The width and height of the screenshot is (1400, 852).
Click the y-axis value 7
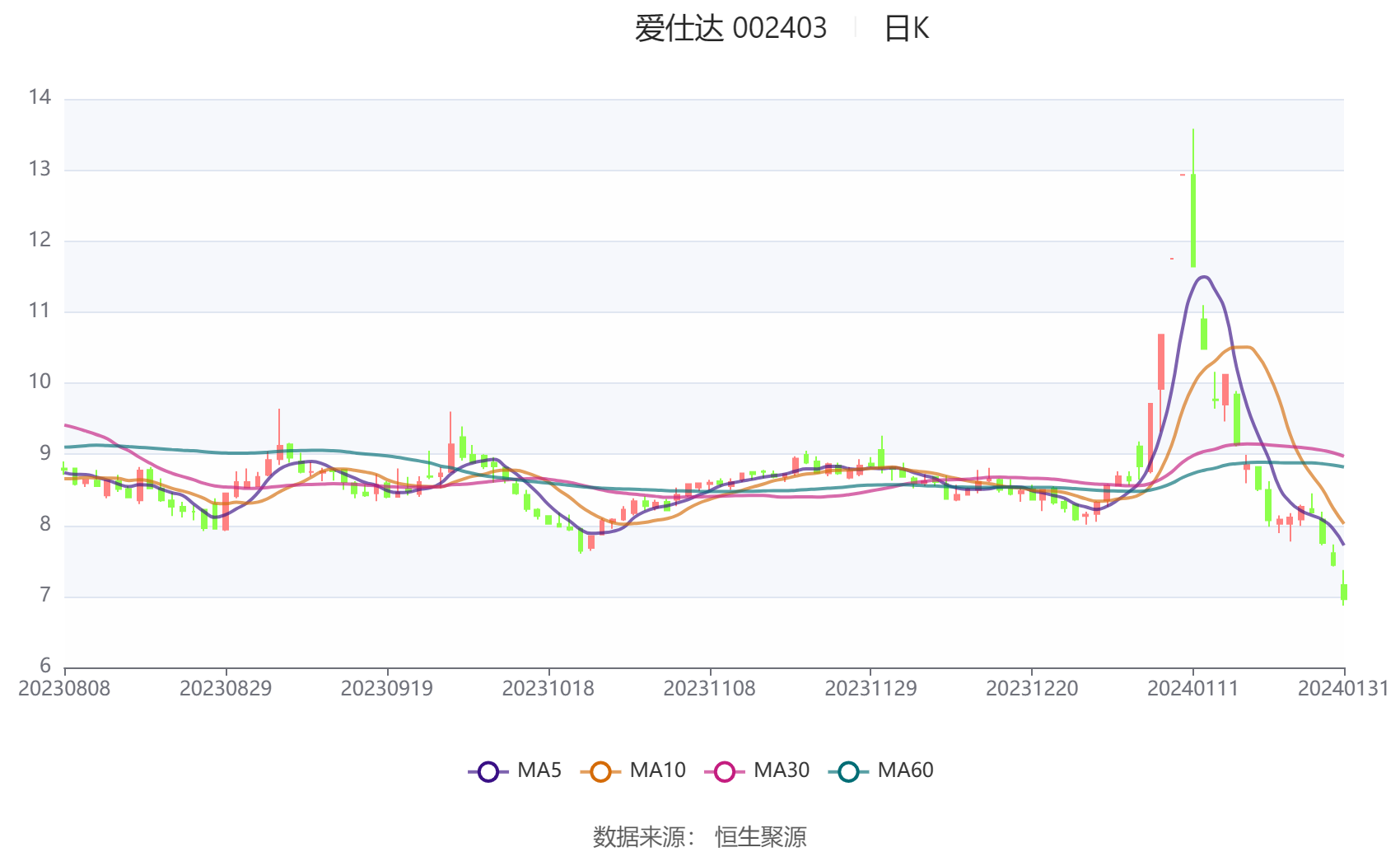click(x=45, y=595)
